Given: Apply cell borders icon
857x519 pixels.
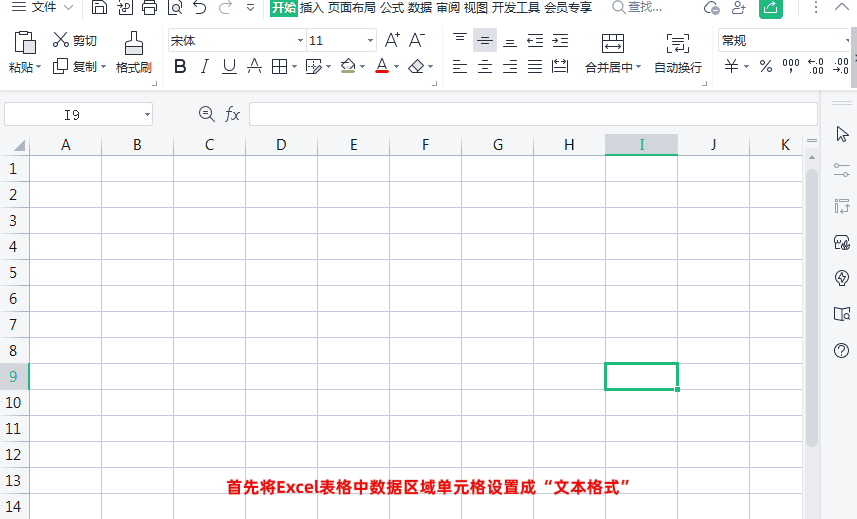Looking at the screenshot, I should tap(279, 67).
